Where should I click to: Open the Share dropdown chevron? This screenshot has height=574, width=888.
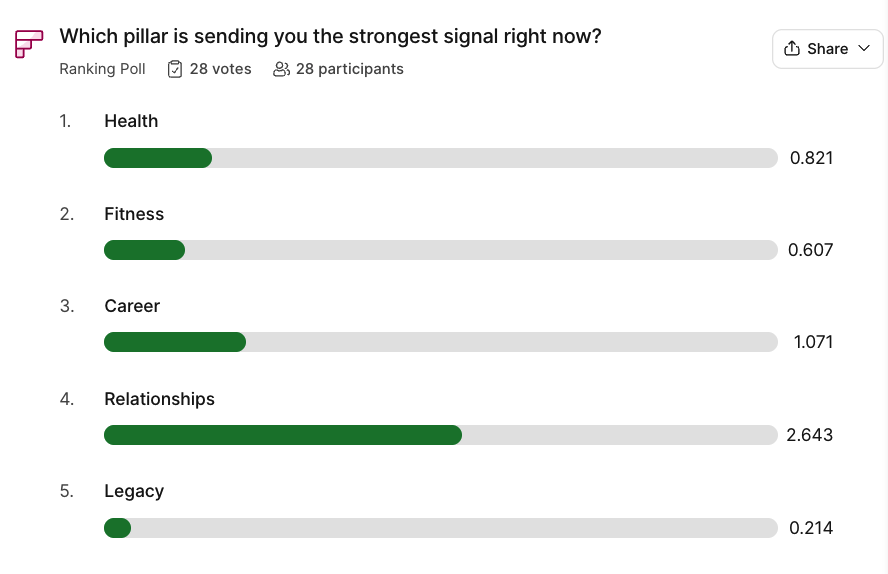pyautogui.click(x=864, y=49)
